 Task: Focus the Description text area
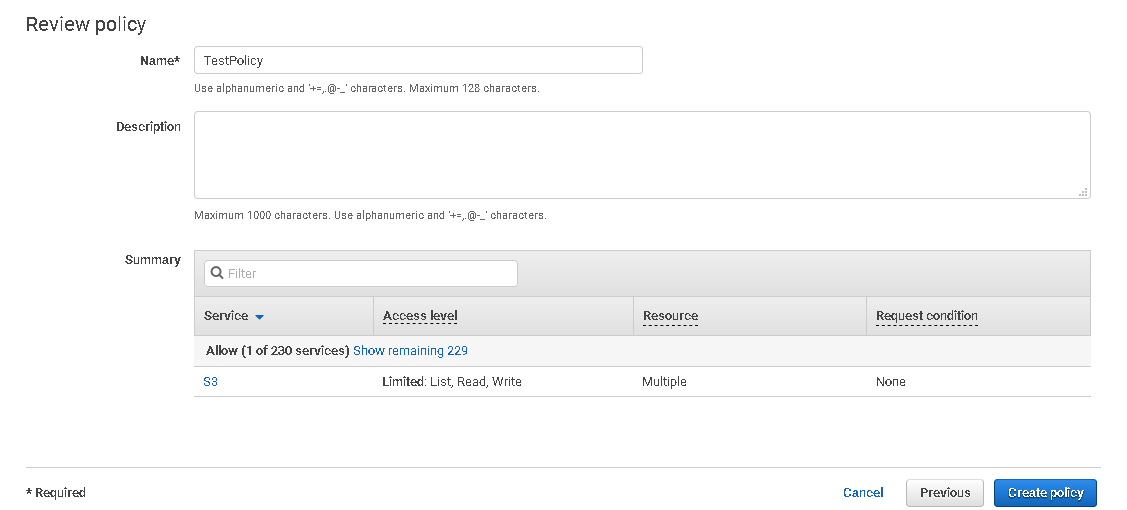pyautogui.click(x=641, y=154)
